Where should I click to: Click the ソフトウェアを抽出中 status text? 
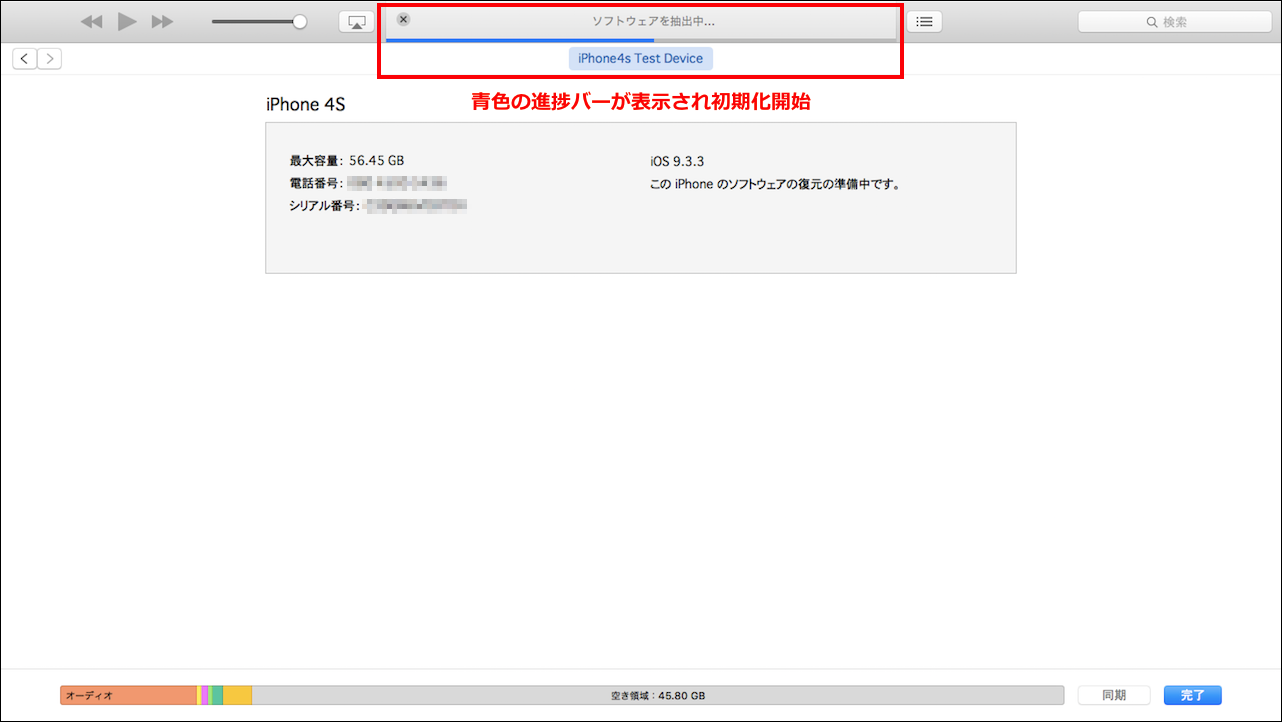tap(653, 20)
